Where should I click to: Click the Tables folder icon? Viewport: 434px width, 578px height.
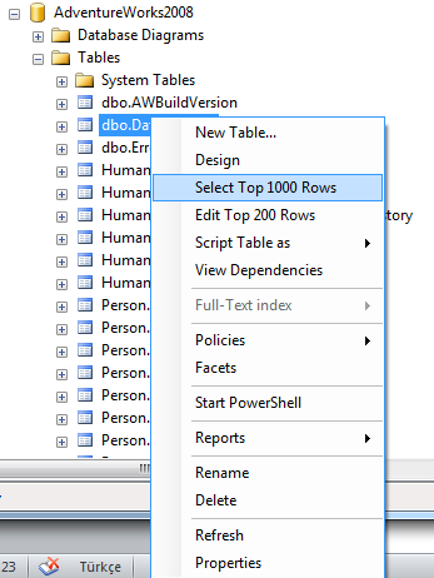(x=61, y=58)
